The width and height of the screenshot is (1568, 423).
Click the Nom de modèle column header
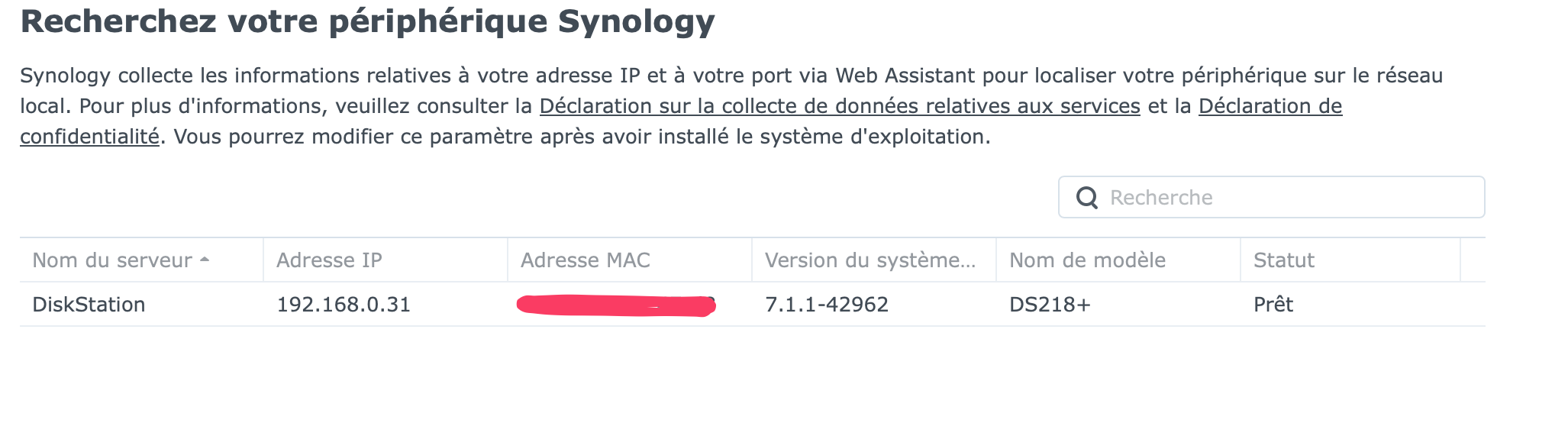click(x=1087, y=260)
